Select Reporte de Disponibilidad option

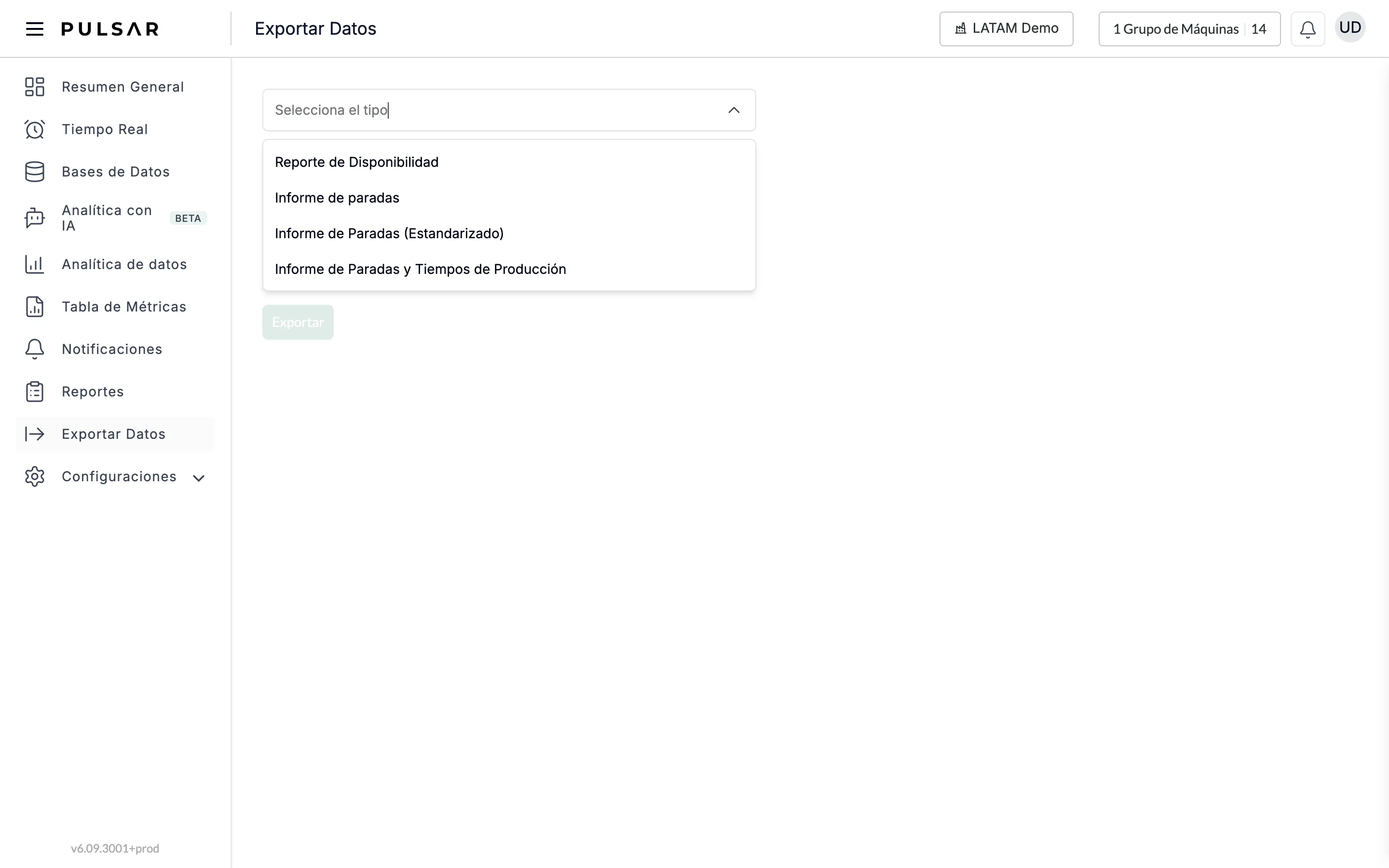(508, 162)
